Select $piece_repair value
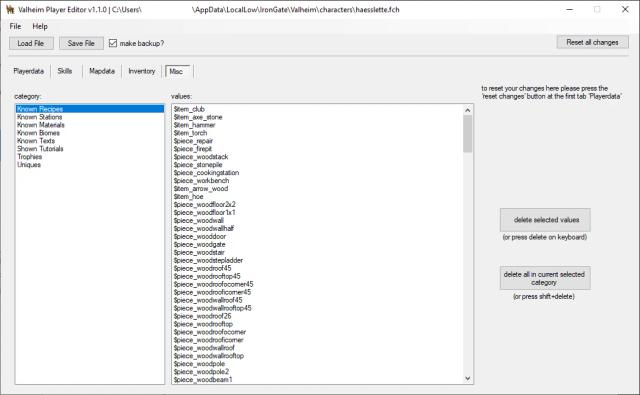Screen dimensions: 640x395 (317, 141)
